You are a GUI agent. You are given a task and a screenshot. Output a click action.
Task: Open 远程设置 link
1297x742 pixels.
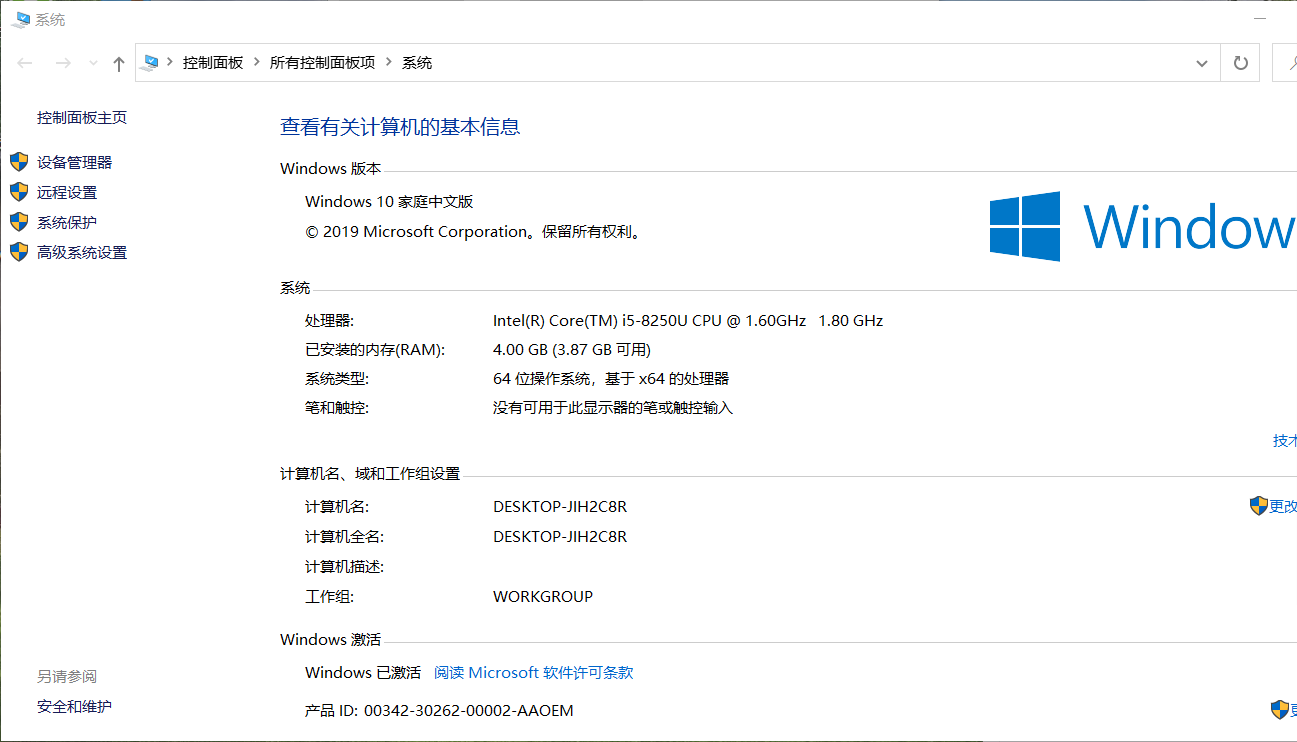point(67,192)
